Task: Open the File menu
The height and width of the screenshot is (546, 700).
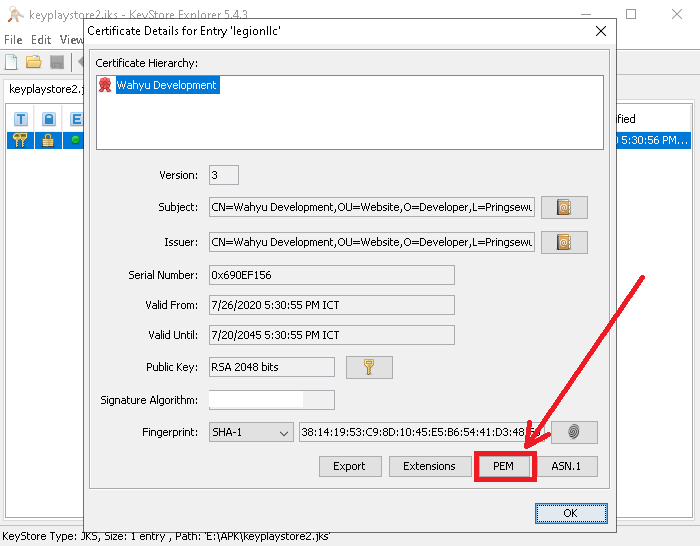Action: pos(13,40)
